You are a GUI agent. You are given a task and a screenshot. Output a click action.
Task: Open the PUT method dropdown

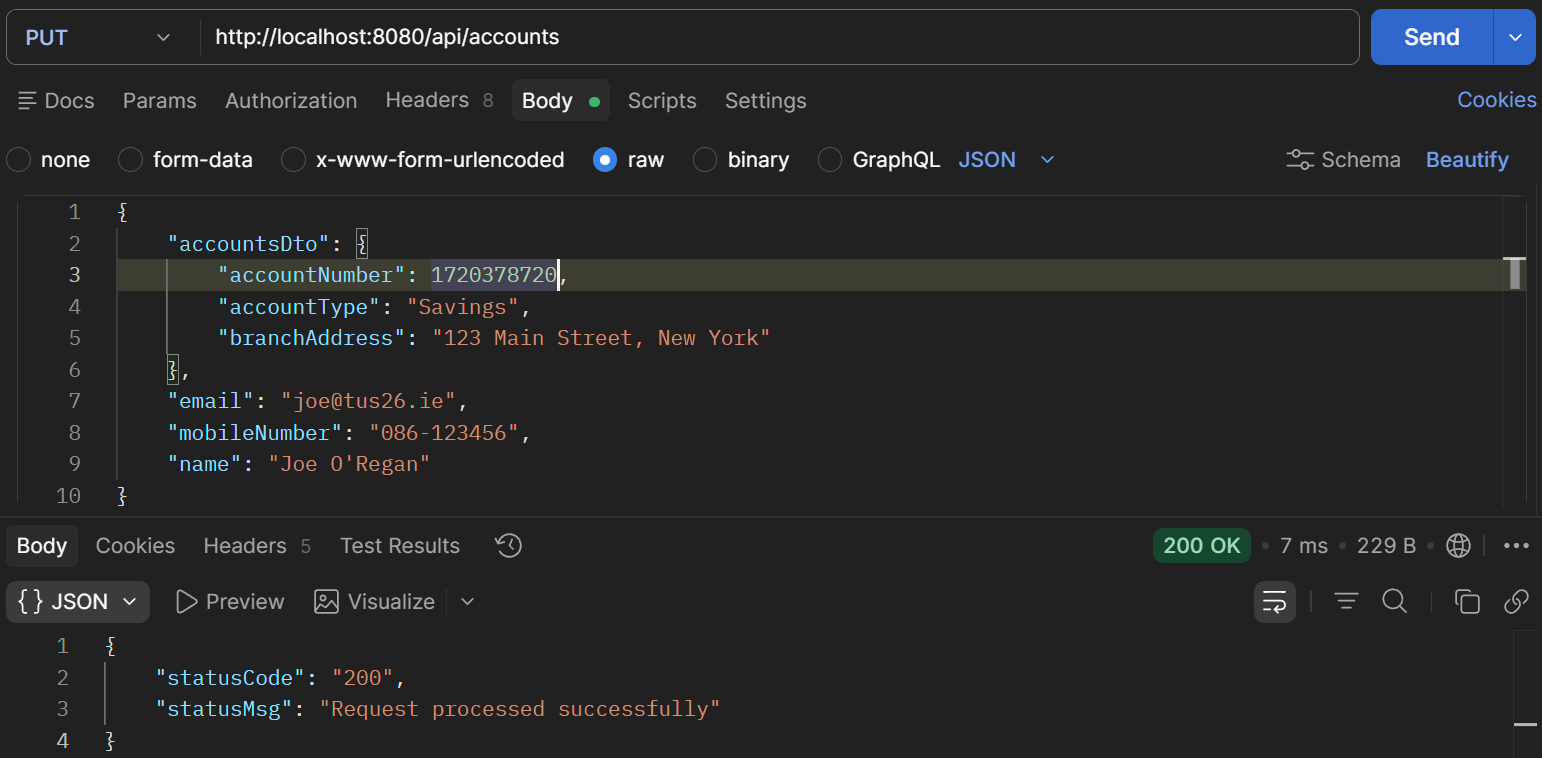(98, 37)
